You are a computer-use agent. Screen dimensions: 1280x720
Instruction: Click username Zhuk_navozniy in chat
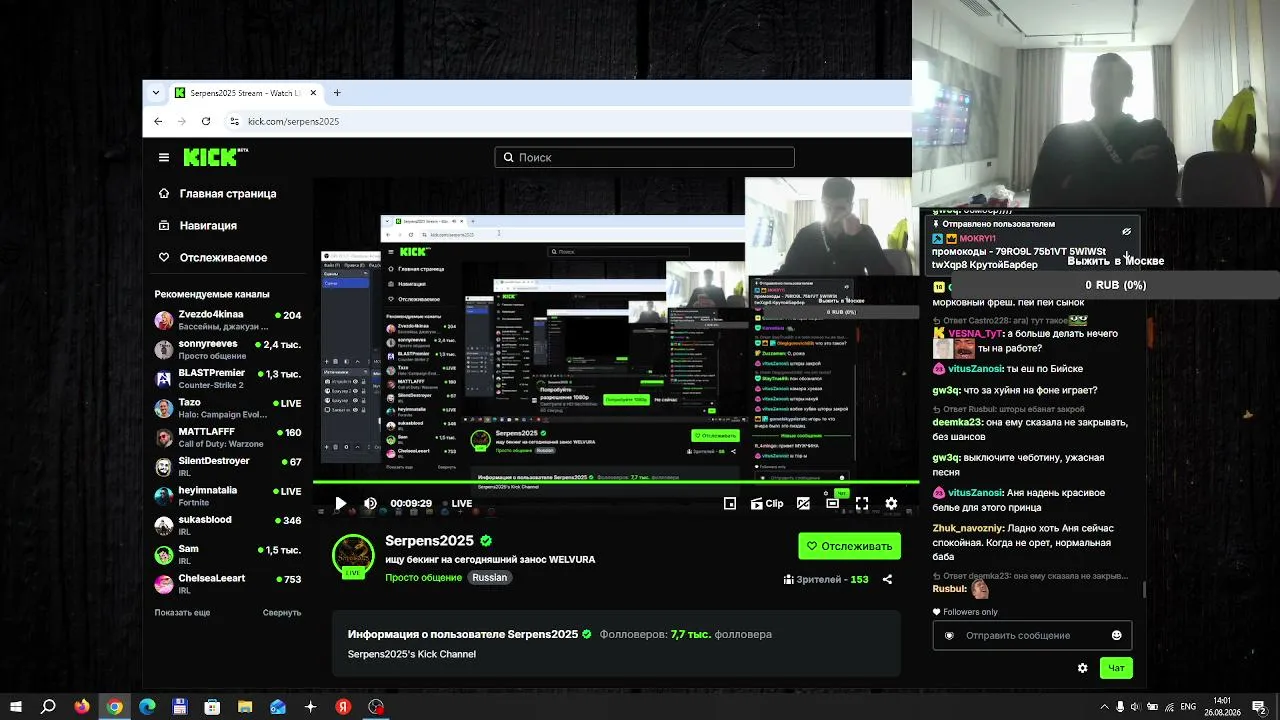(966, 528)
